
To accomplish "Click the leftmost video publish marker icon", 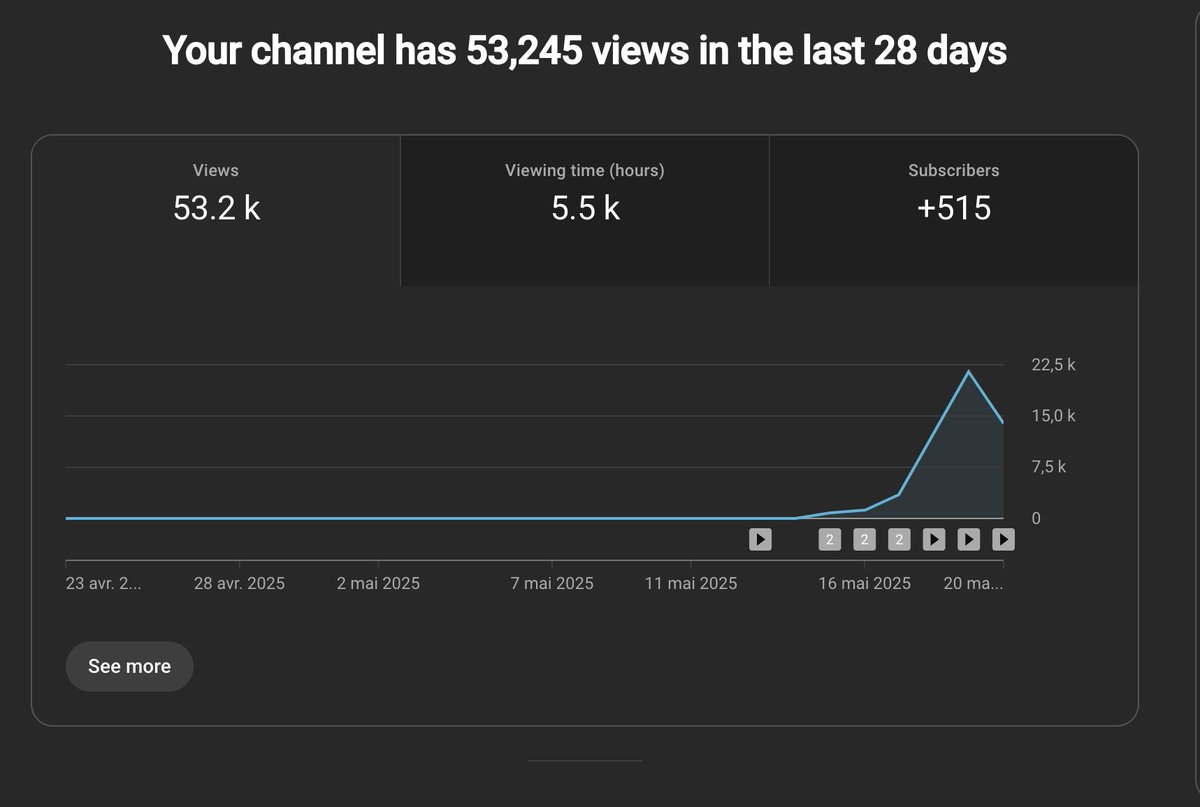I will [760, 539].
